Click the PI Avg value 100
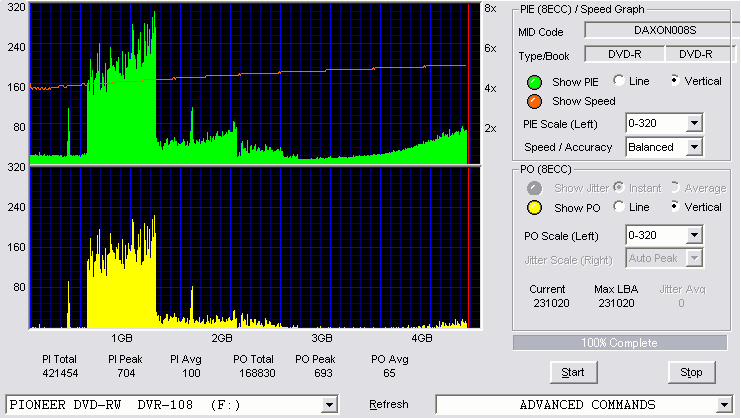Image resolution: width=741 pixels, height=418 pixels. (x=191, y=373)
